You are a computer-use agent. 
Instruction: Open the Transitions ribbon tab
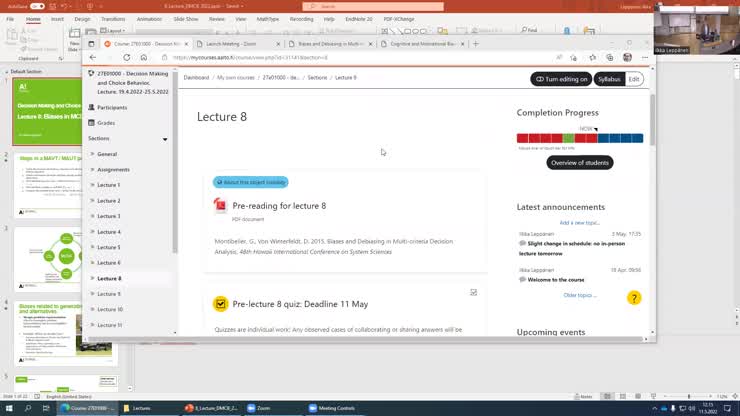(113, 19)
